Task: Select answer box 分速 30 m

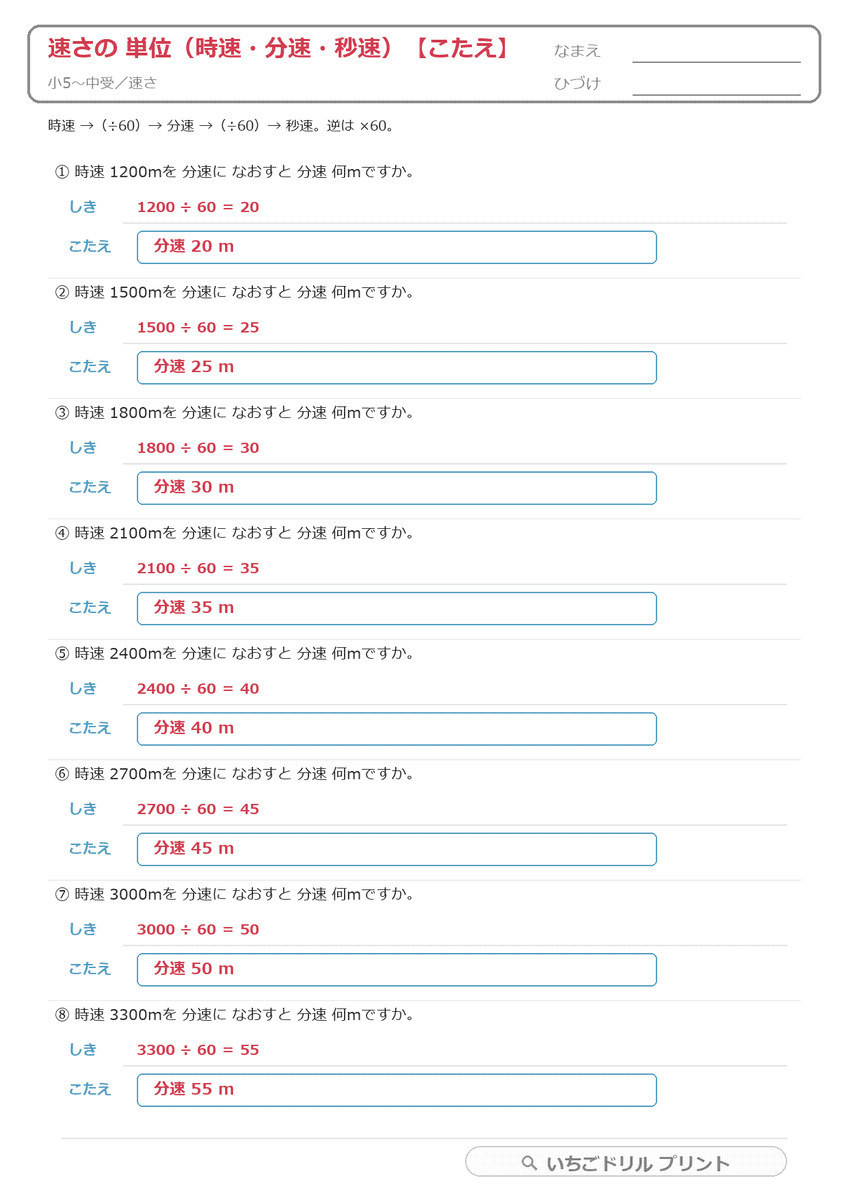Action: point(397,488)
